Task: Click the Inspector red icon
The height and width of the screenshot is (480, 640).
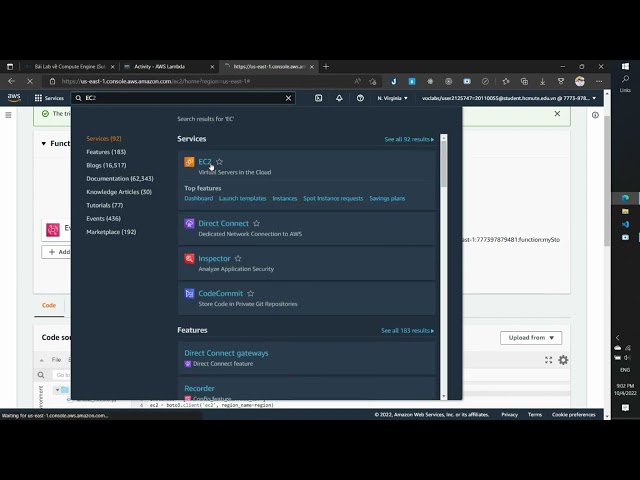Action: (x=189, y=259)
